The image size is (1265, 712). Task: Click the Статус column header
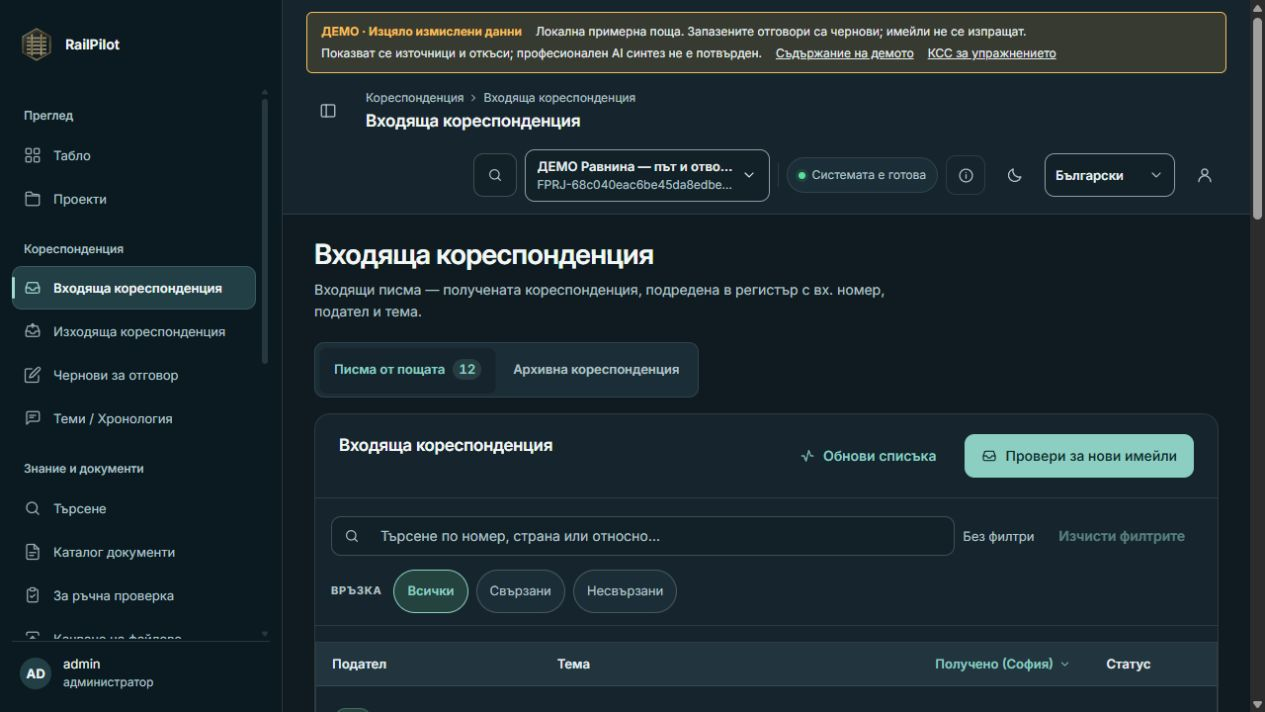click(x=1128, y=664)
